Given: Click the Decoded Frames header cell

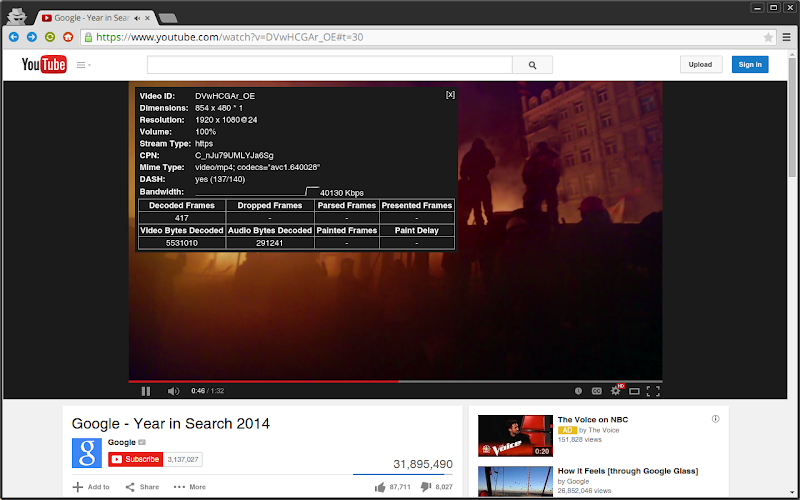Looking at the screenshot, I should (x=182, y=205).
